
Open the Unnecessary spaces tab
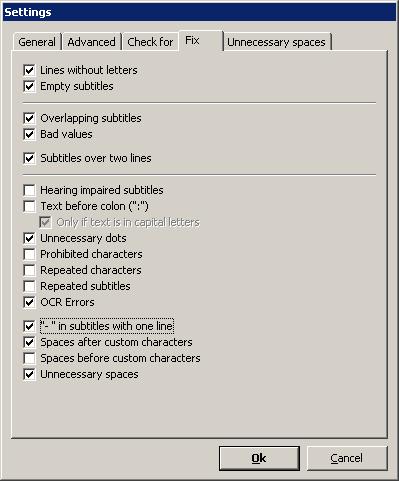click(277, 42)
